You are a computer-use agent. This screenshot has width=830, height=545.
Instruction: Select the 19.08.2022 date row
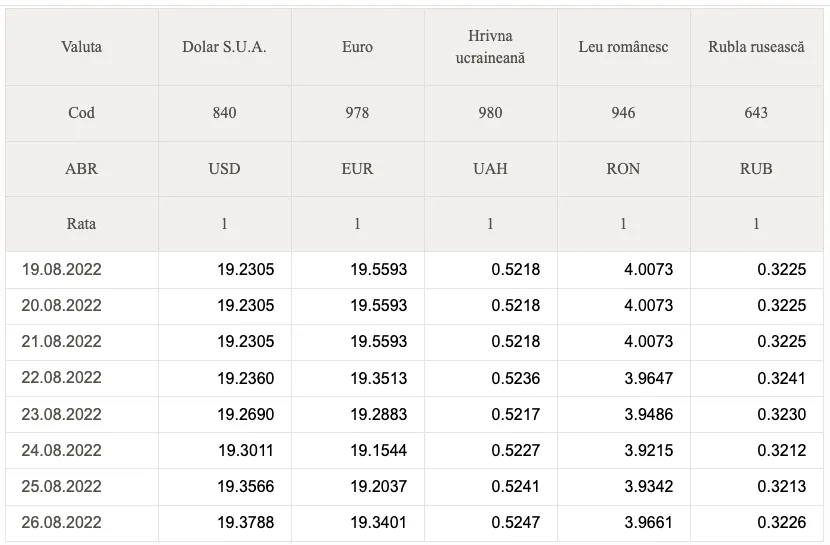[414, 270]
